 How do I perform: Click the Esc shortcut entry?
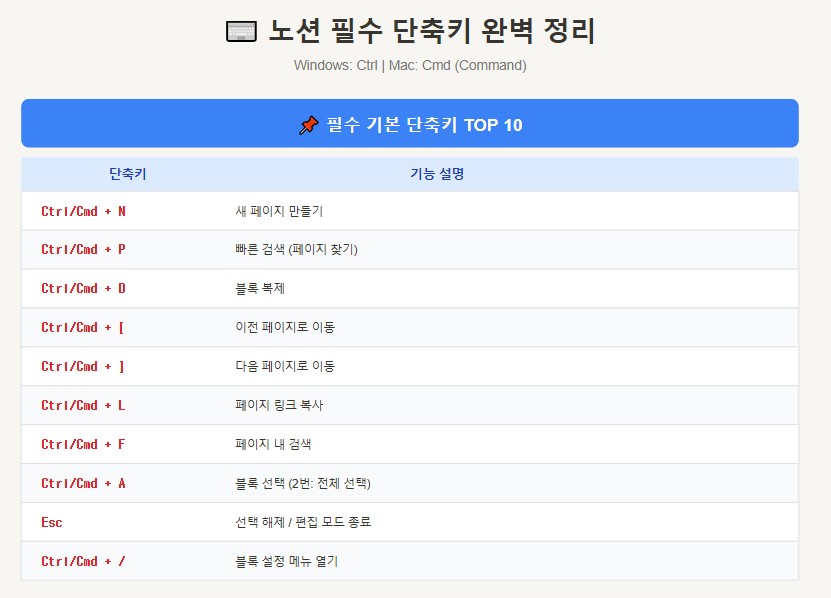[x=51, y=522]
